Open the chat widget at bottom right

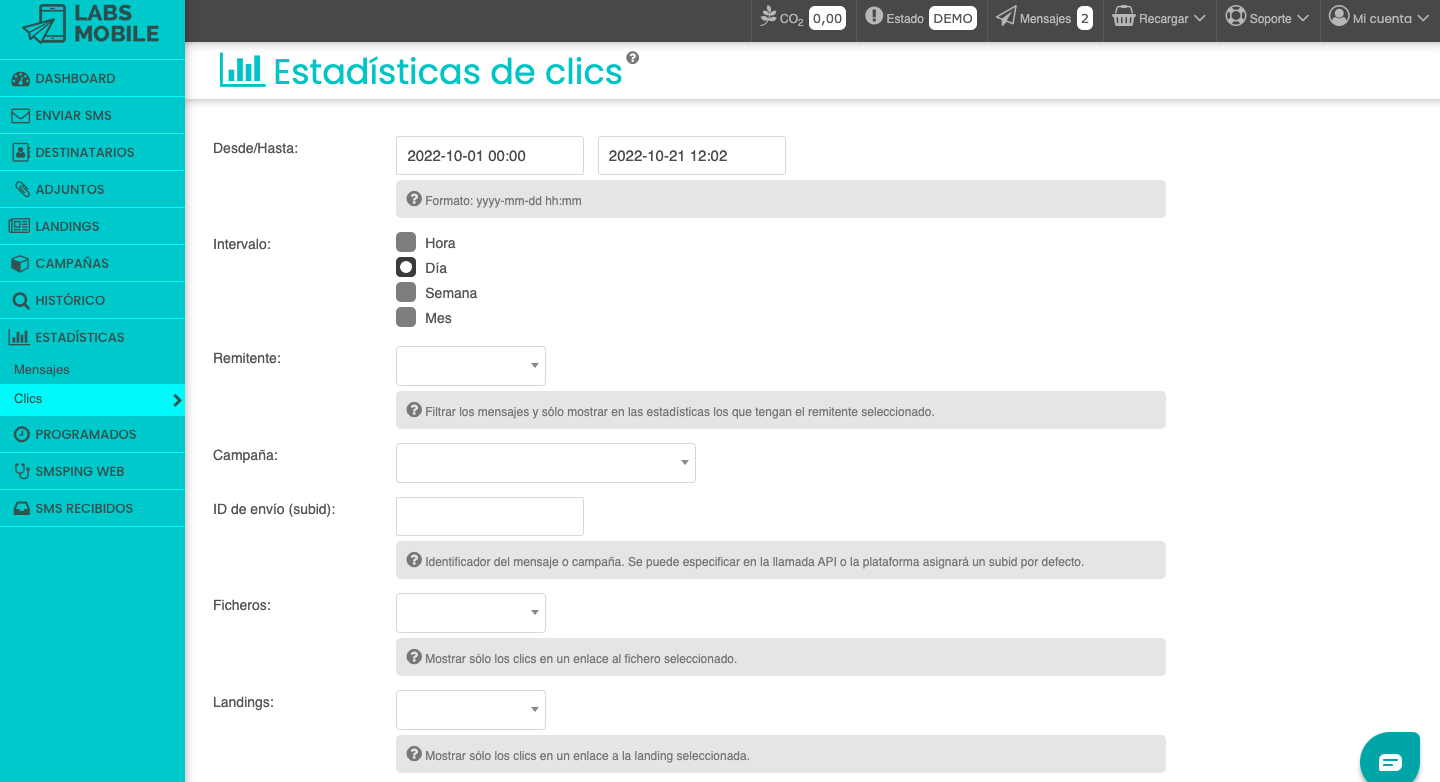(1391, 762)
